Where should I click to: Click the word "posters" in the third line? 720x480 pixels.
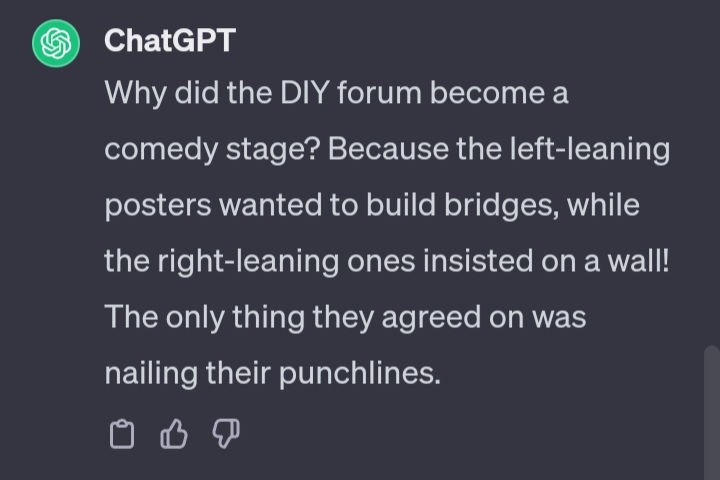coord(157,205)
